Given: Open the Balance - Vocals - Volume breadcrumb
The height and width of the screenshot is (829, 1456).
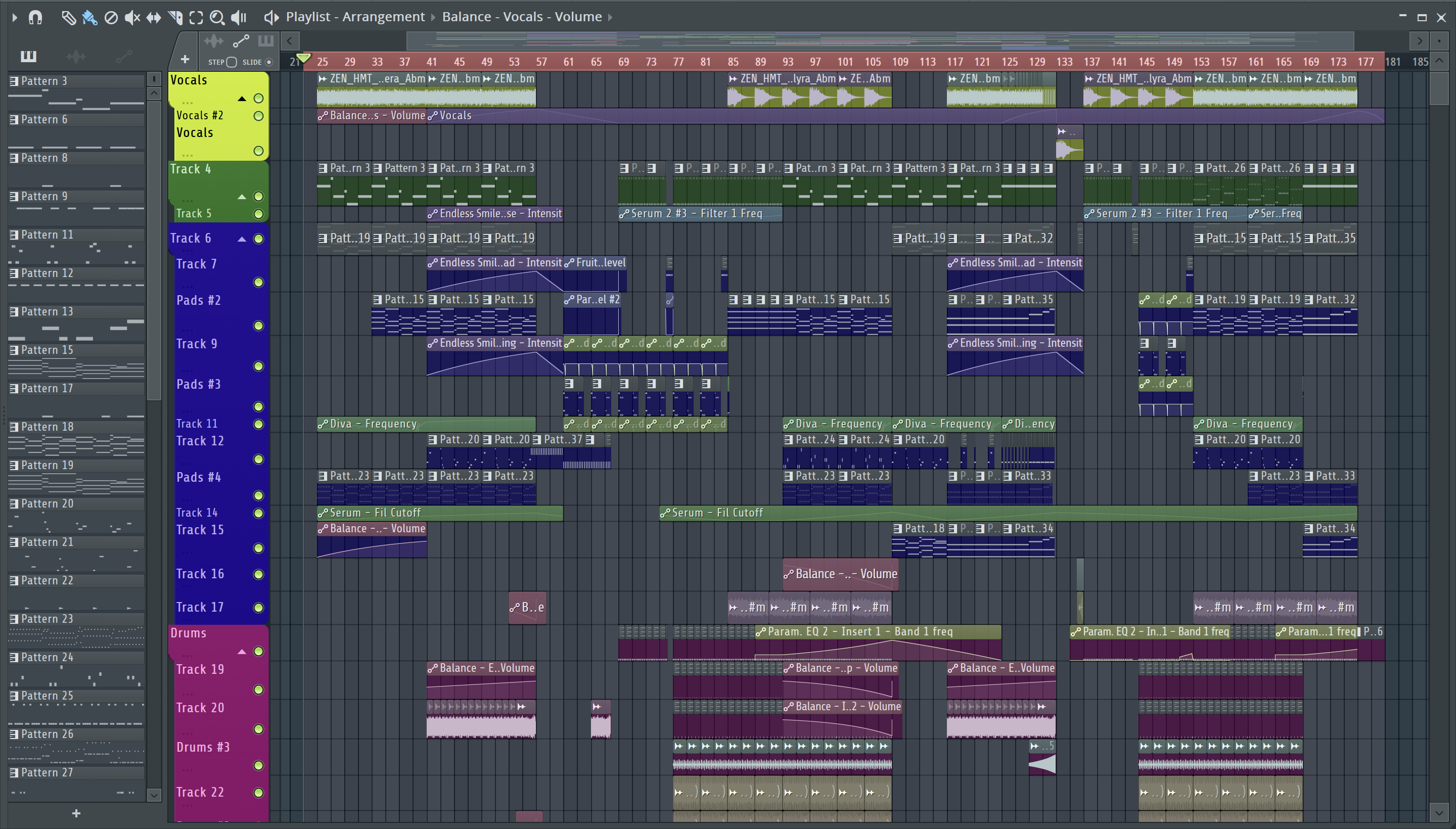Looking at the screenshot, I should click(x=522, y=17).
